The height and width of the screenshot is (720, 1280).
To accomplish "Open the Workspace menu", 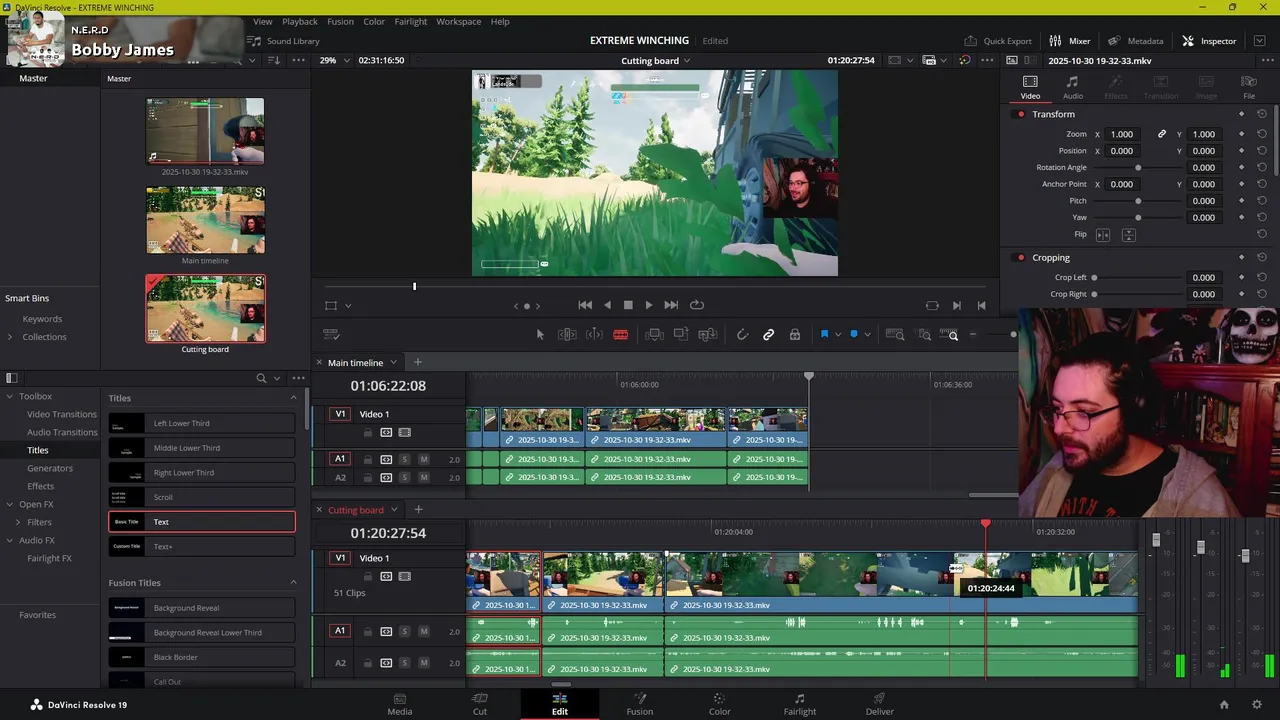I will point(458,21).
